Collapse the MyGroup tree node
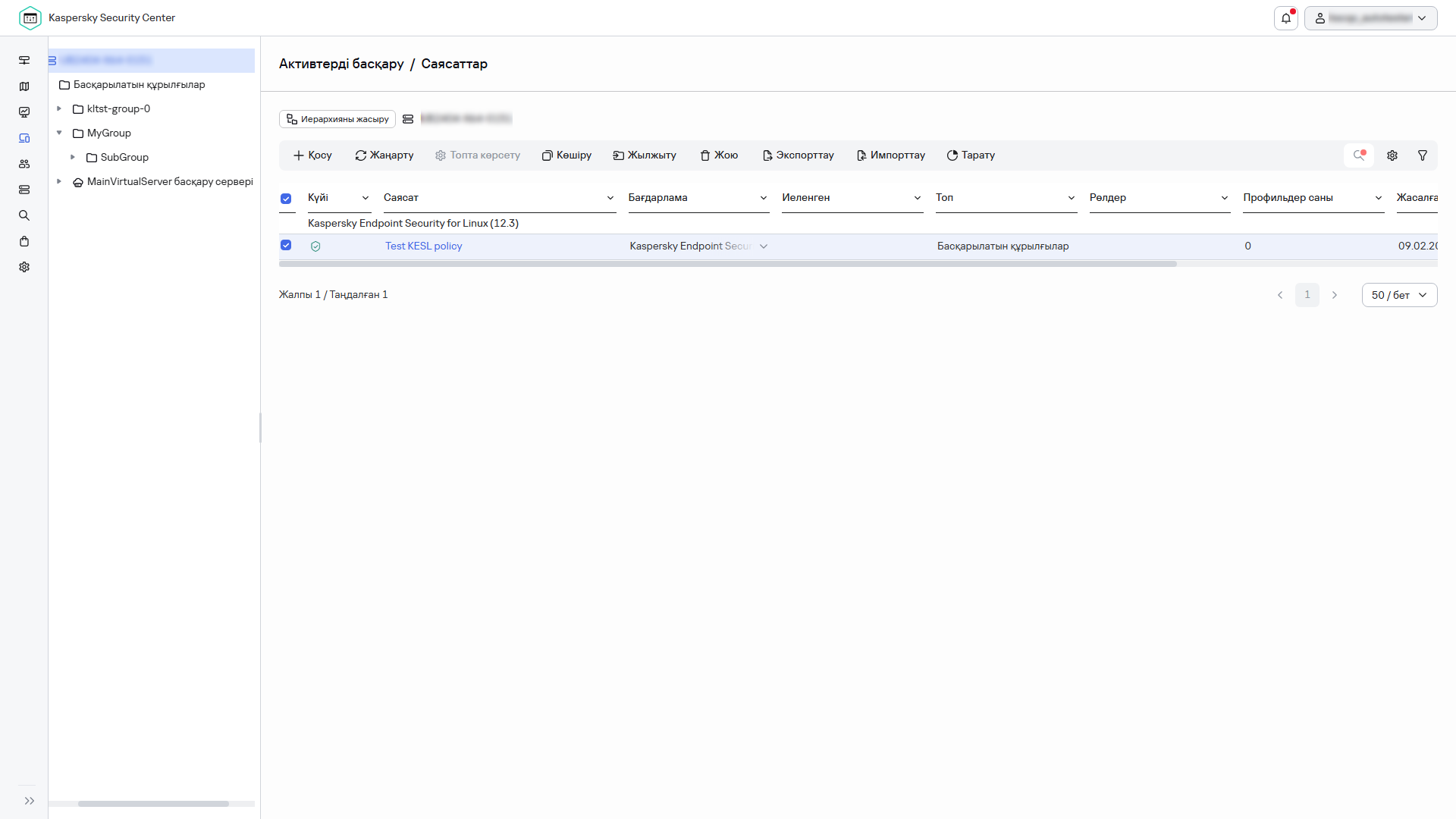The image size is (1456, 819). [x=59, y=133]
